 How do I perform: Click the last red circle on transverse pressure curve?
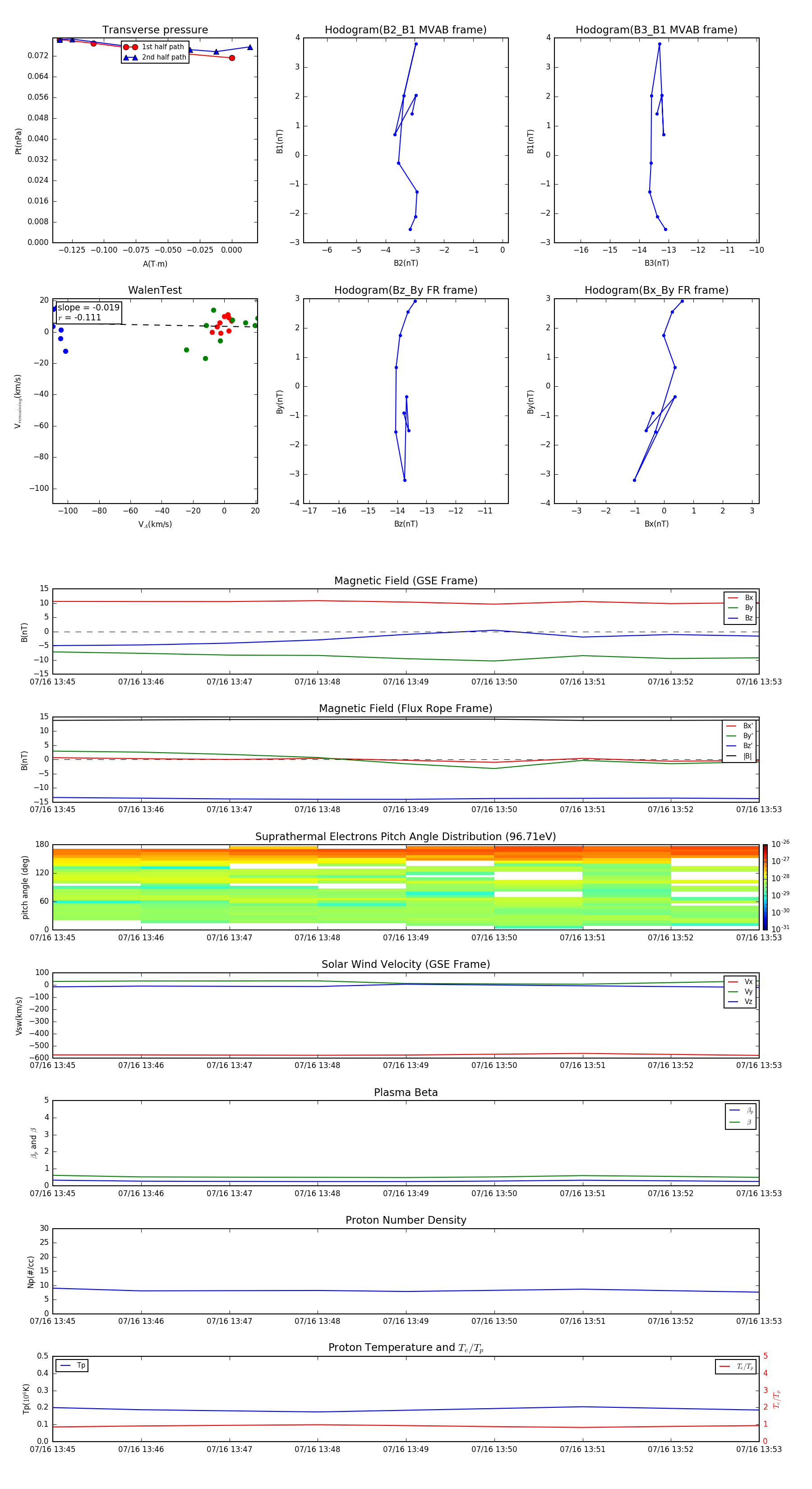(232, 58)
